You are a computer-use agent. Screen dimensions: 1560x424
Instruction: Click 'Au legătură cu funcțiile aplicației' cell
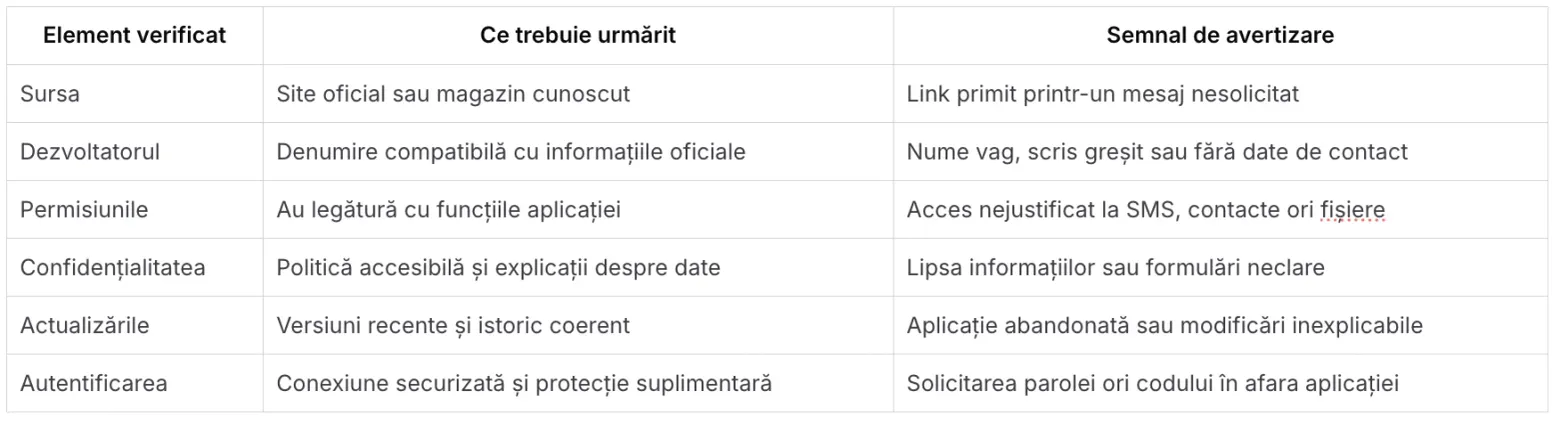point(578,210)
